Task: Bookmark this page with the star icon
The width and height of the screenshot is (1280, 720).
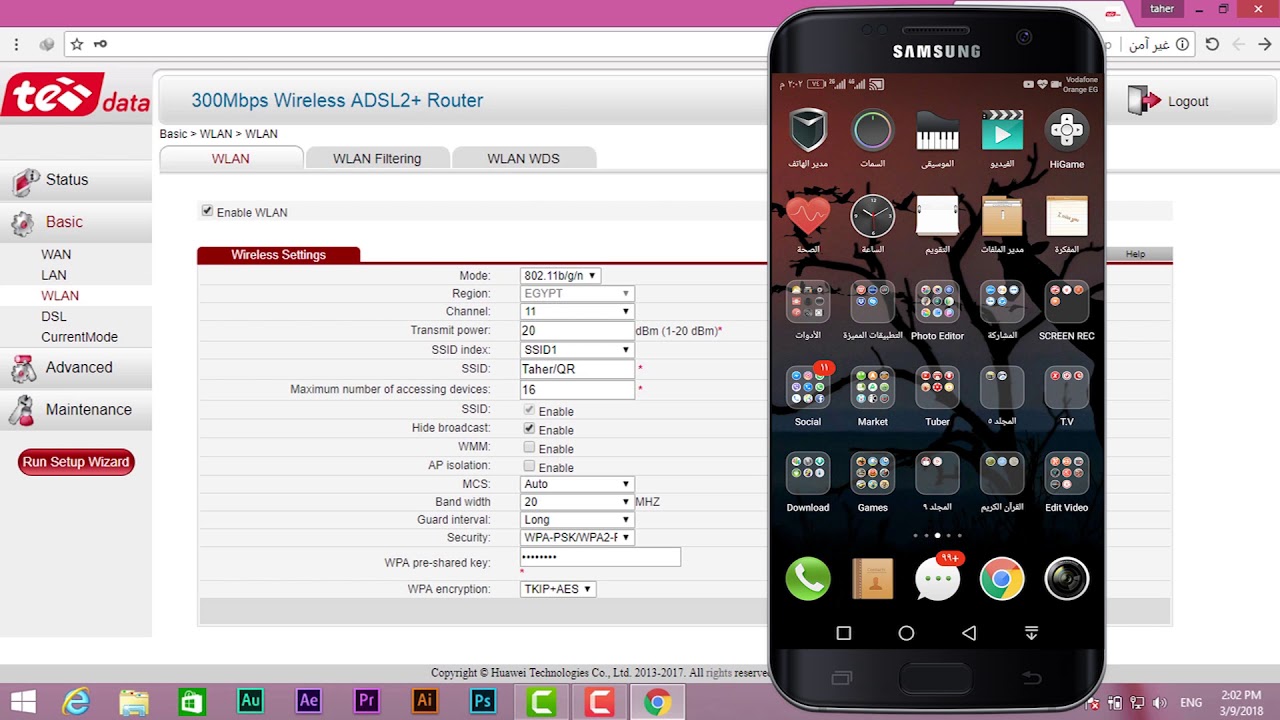Action: (77, 44)
